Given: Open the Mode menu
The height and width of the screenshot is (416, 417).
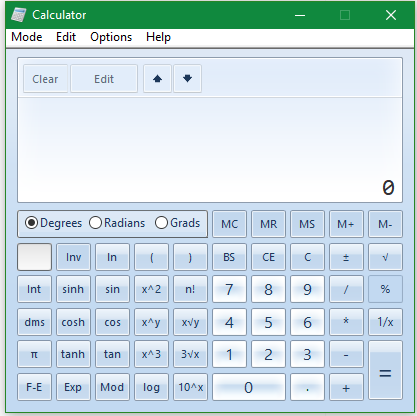Looking at the screenshot, I should click(27, 37).
